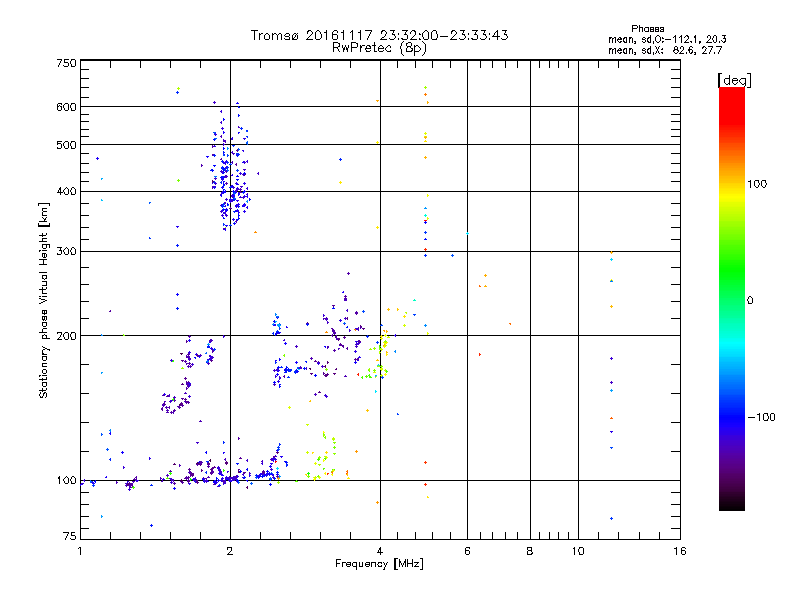This screenshot has height=600, width=800.
Task: Click the plot title 'Tromsø 20161117 23:32:00-23:33:43'
Action: 379,35
